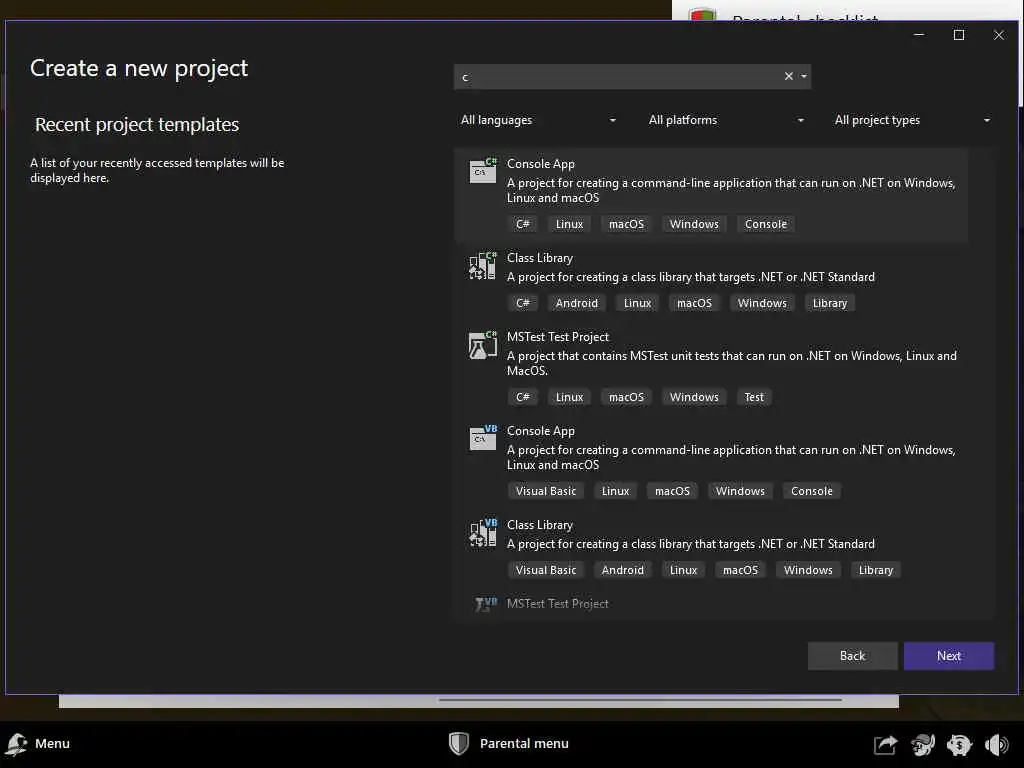
Task: Open the All languages filter
Action: click(539, 120)
